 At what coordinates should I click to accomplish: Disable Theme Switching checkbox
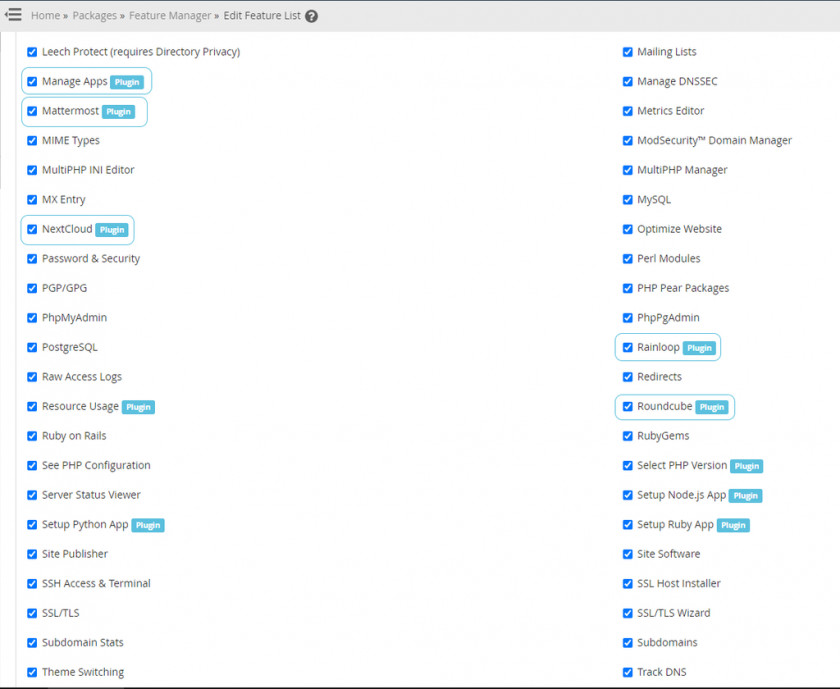coord(32,672)
